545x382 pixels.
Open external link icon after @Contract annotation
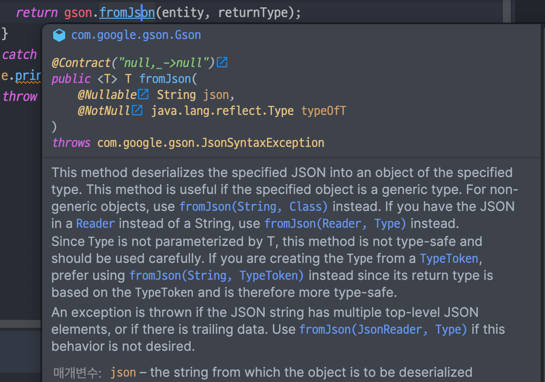coord(222,63)
